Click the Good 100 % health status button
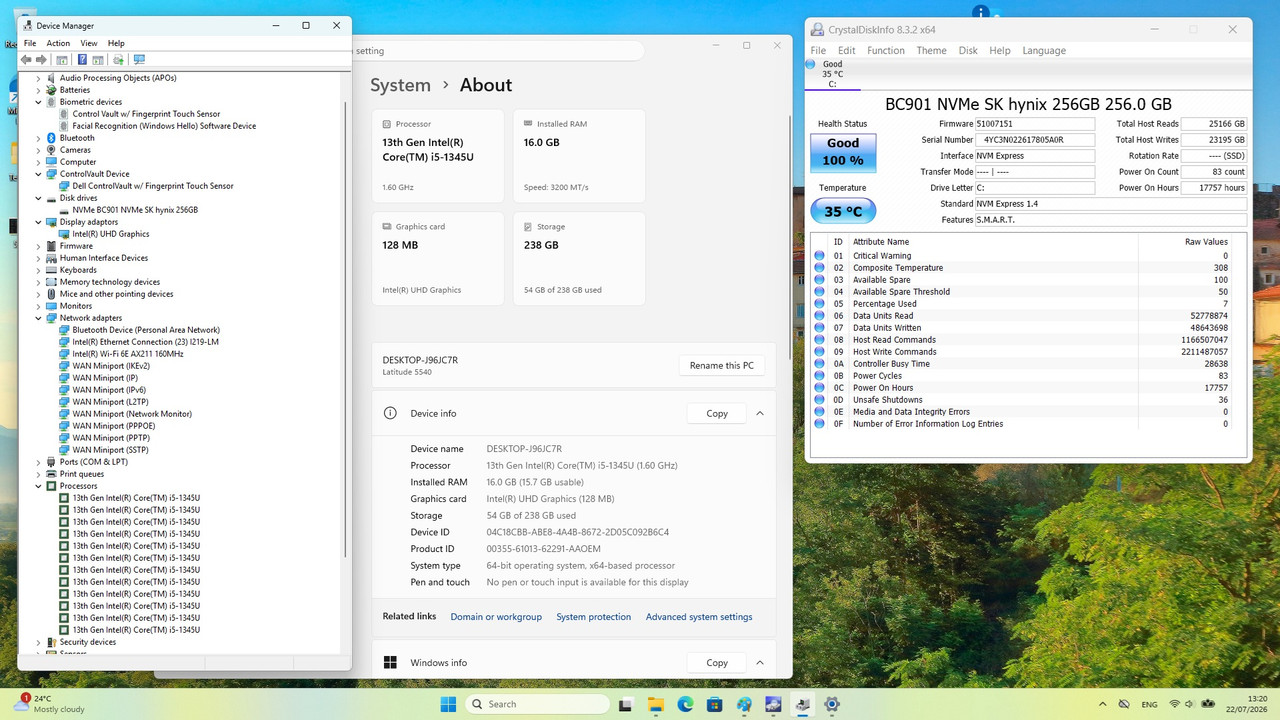 [843, 153]
